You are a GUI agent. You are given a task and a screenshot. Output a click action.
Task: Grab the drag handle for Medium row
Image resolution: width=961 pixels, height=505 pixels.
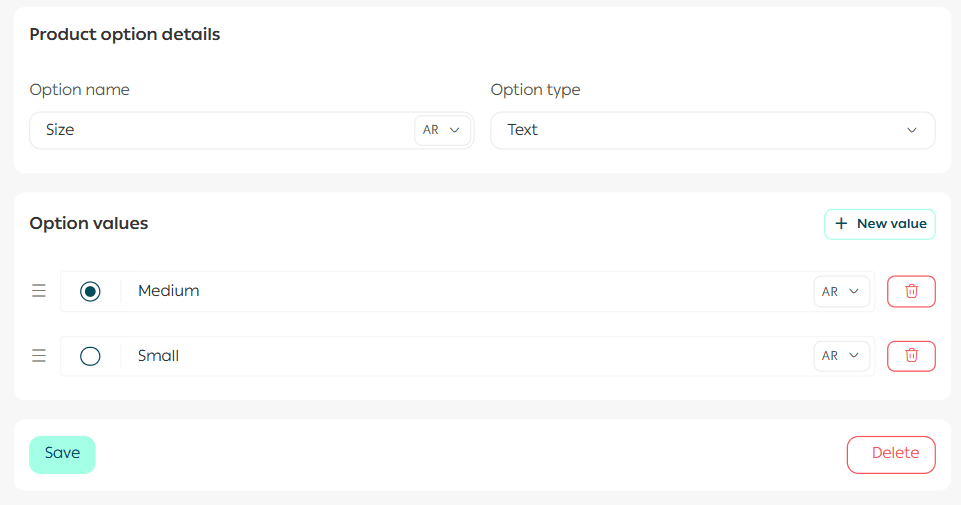(39, 291)
